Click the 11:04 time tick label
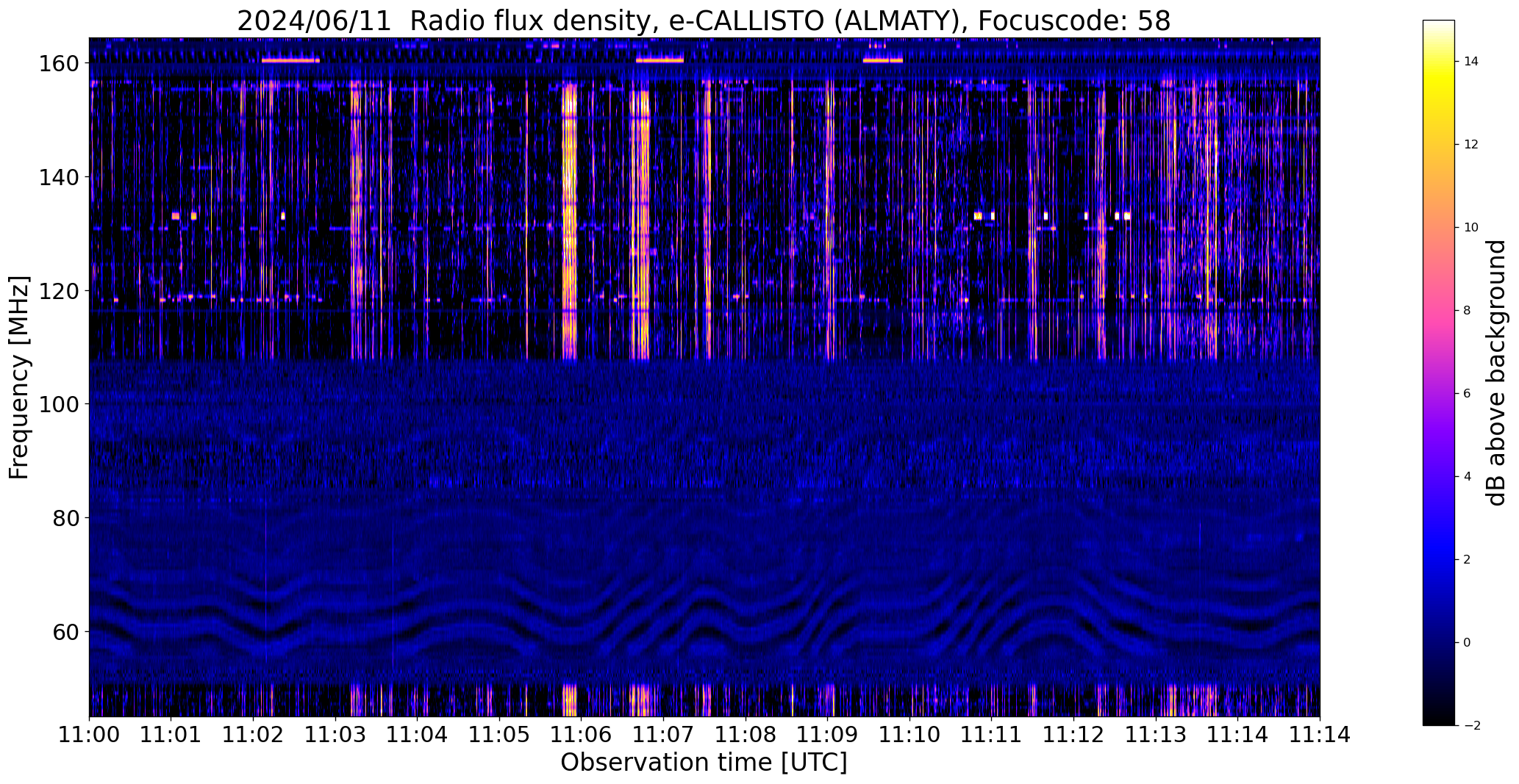The width and height of the screenshot is (1519, 784). coord(418,735)
